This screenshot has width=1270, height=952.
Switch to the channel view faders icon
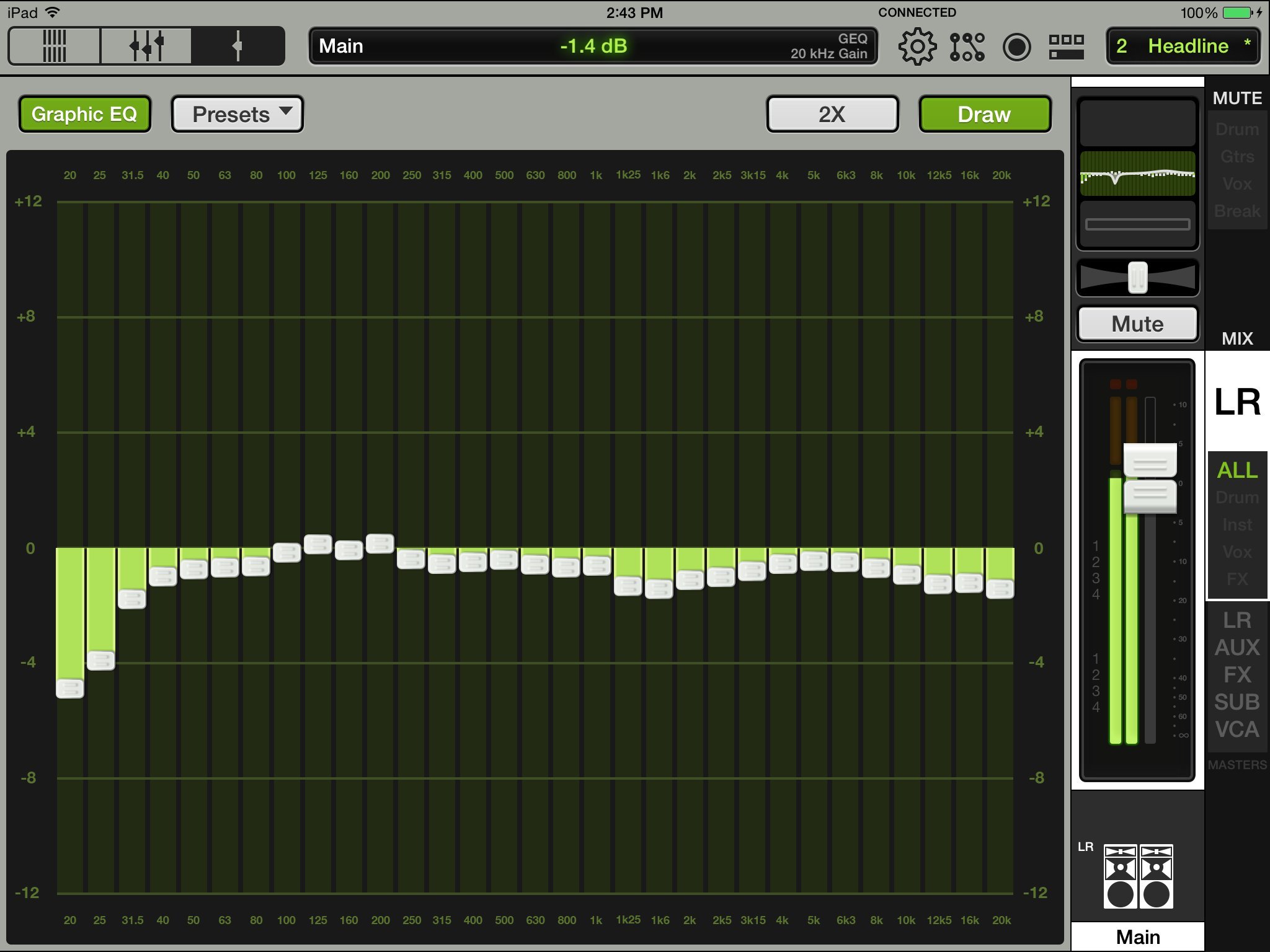(x=146, y=46)
